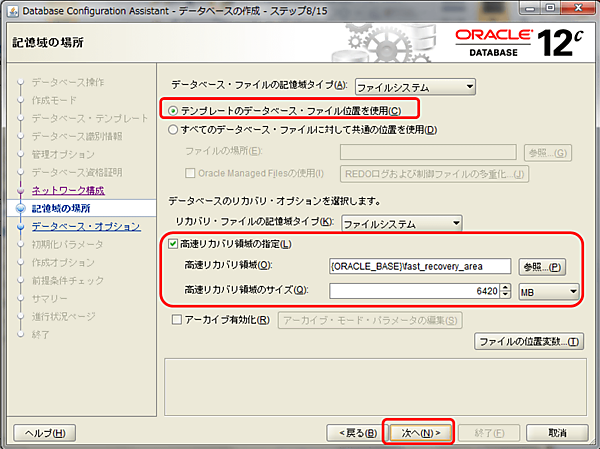Click 管理オプション step text

pyautogui.click(x=63, y=154)
